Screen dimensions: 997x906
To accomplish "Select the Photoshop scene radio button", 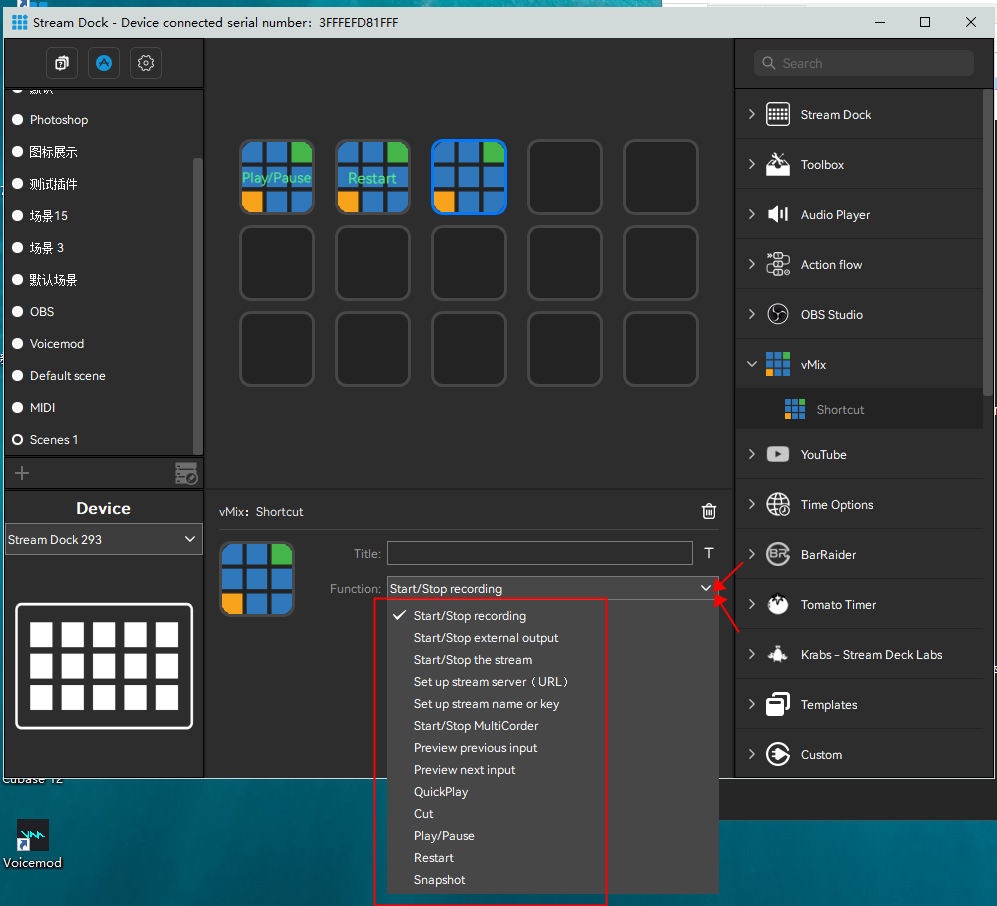I will [x=18, y=120].
